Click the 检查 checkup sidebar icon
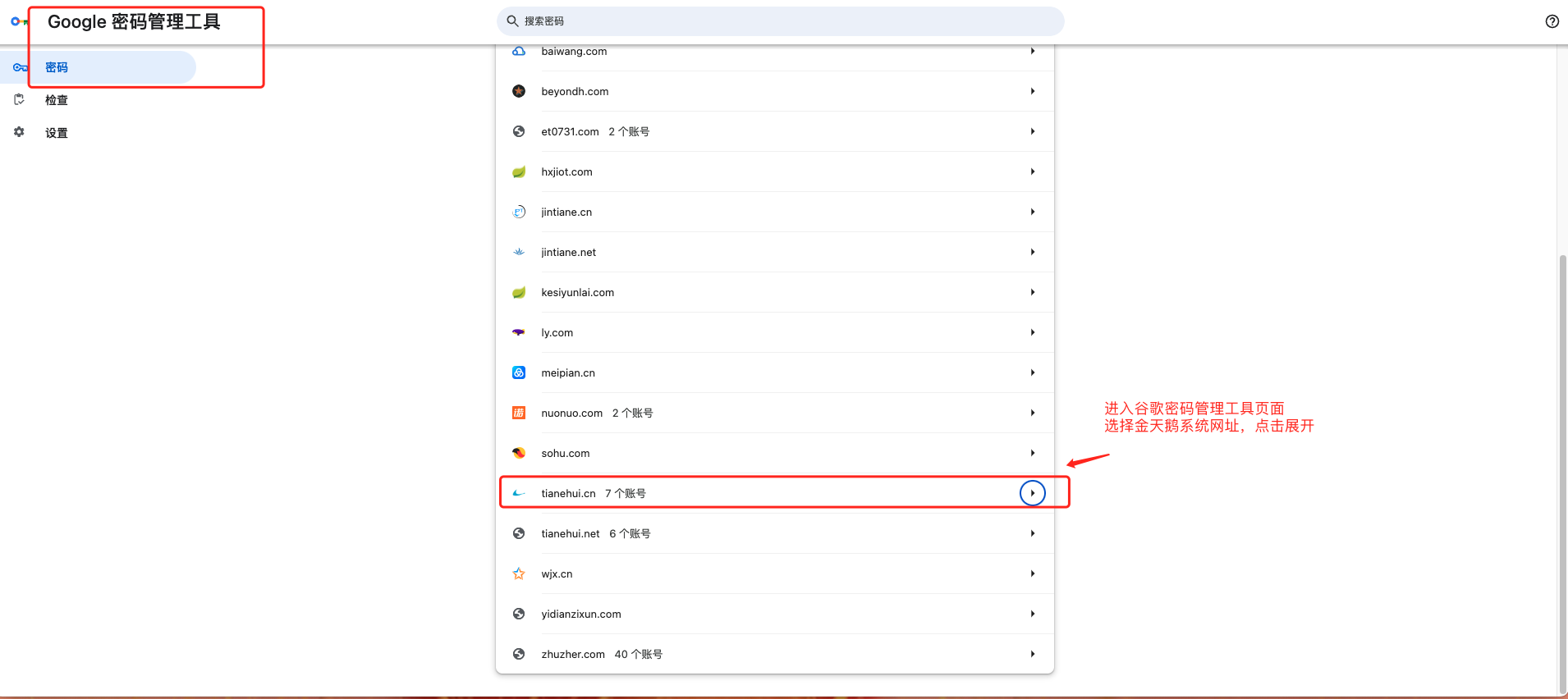 tap(19, 99)
